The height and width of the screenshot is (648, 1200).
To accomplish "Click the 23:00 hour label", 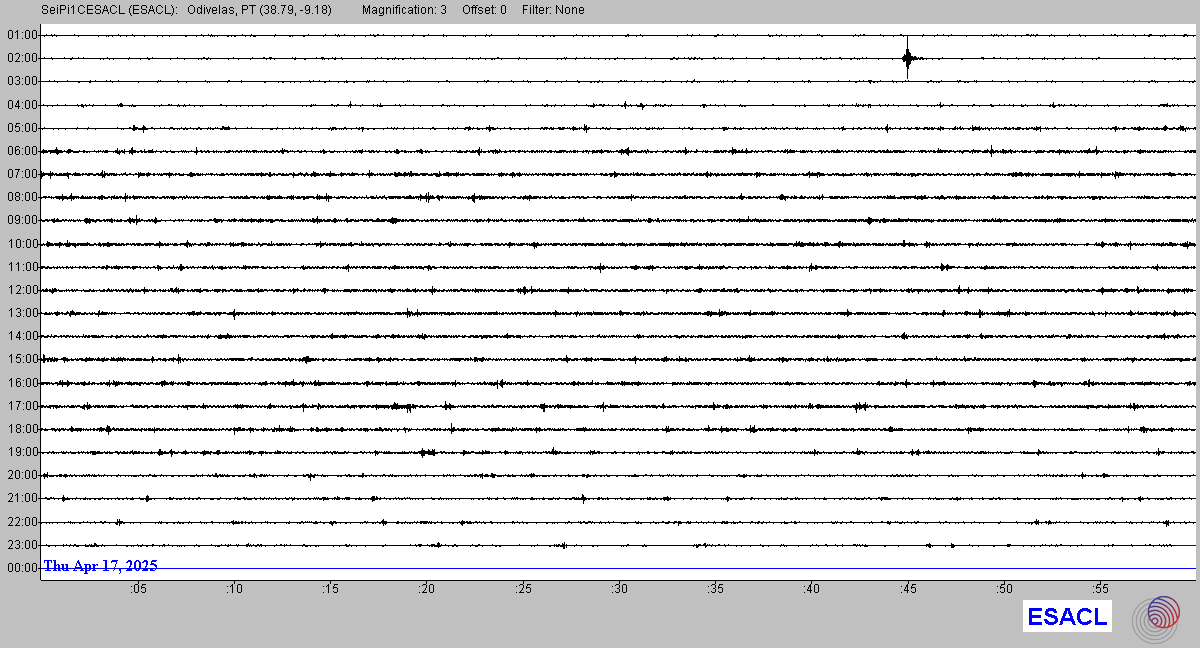I will [22, 545].
